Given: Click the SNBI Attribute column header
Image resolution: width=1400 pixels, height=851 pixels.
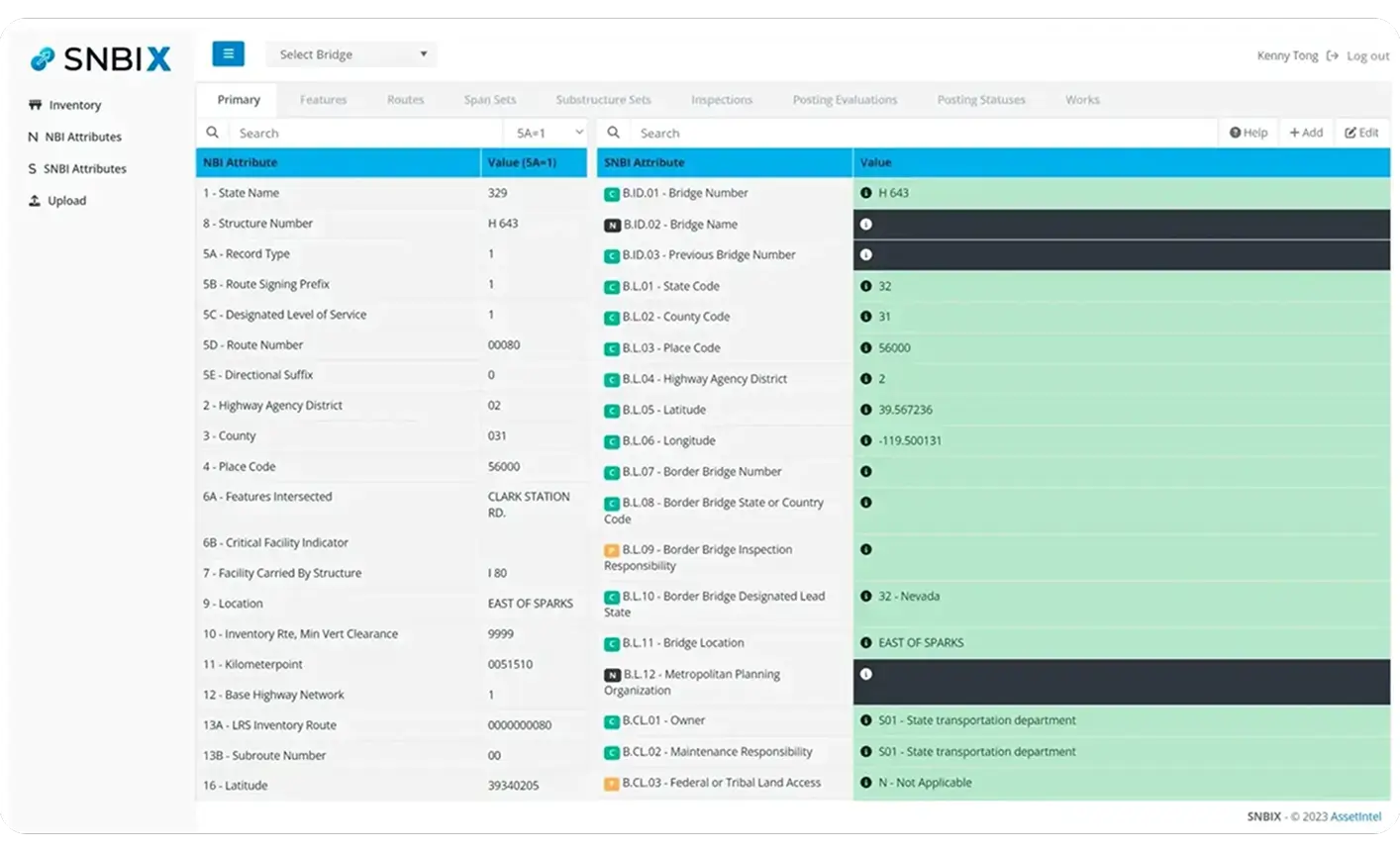Looking at the screenshot, I should point(725,162).
